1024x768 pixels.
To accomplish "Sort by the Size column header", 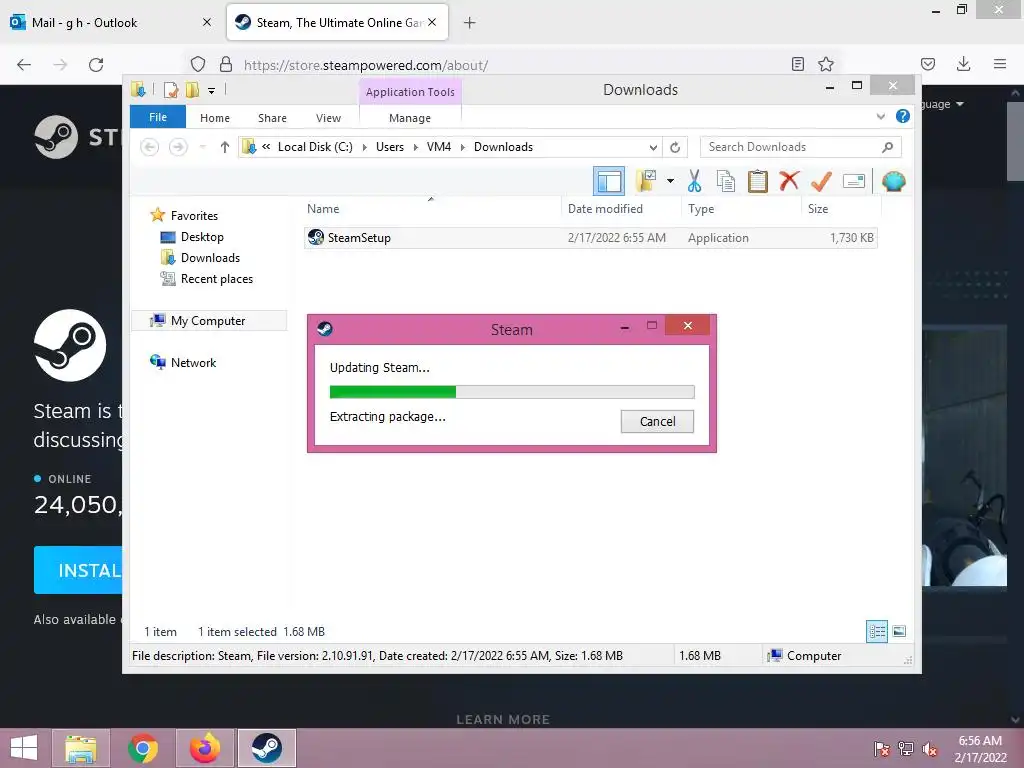I will 818,208.
